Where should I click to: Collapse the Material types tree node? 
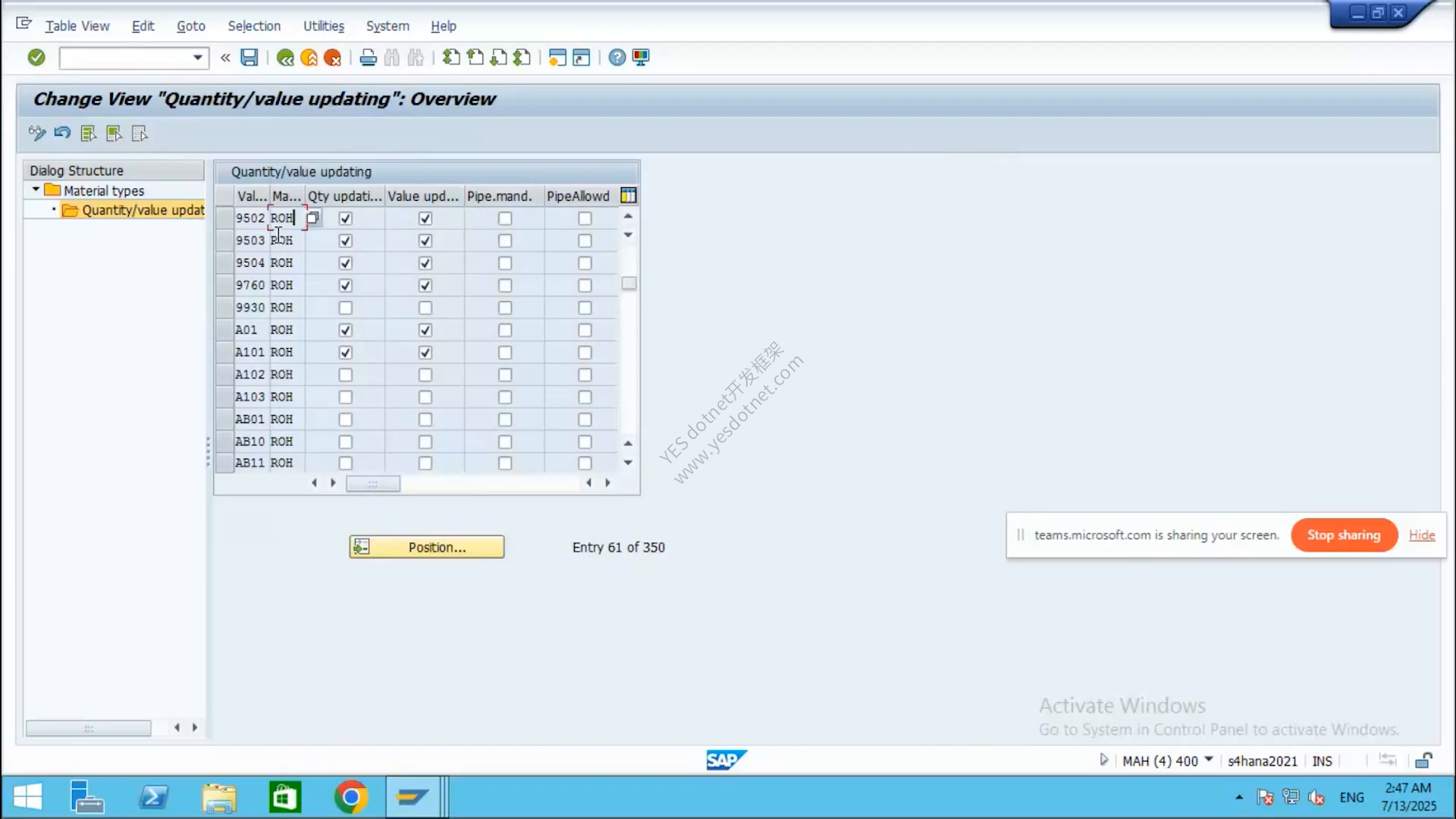pyautogui.click(x=36, y=190)
